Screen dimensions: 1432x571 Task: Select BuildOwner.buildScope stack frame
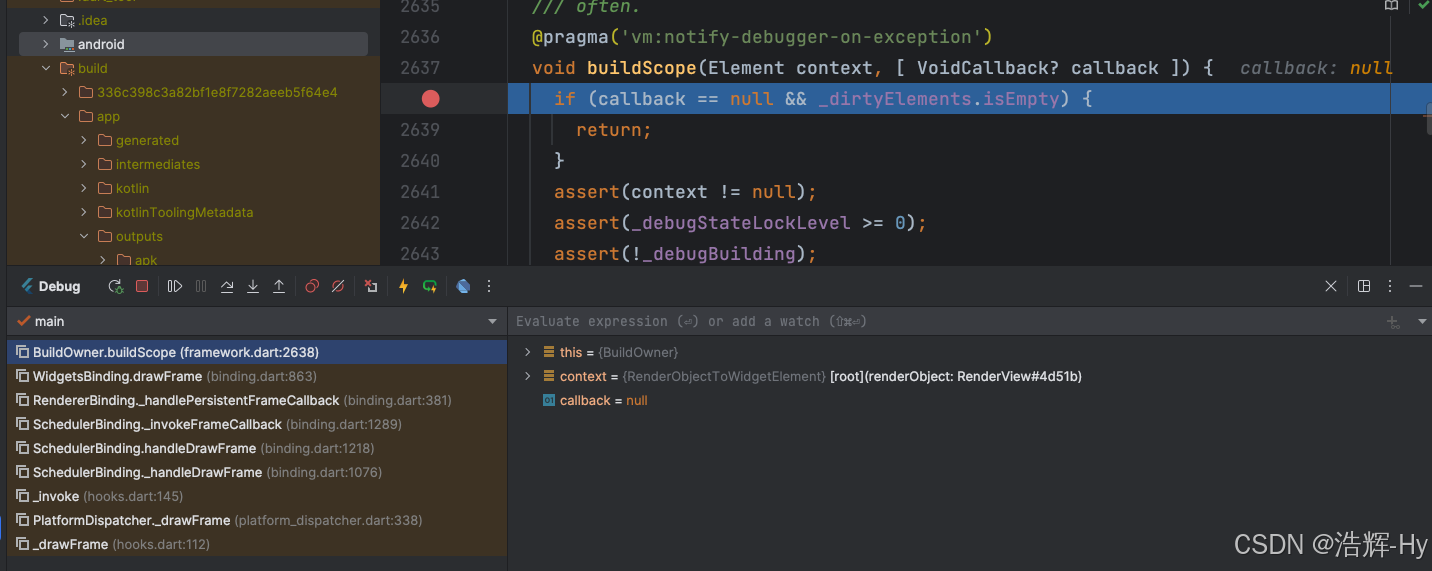[x=257, y=352]
